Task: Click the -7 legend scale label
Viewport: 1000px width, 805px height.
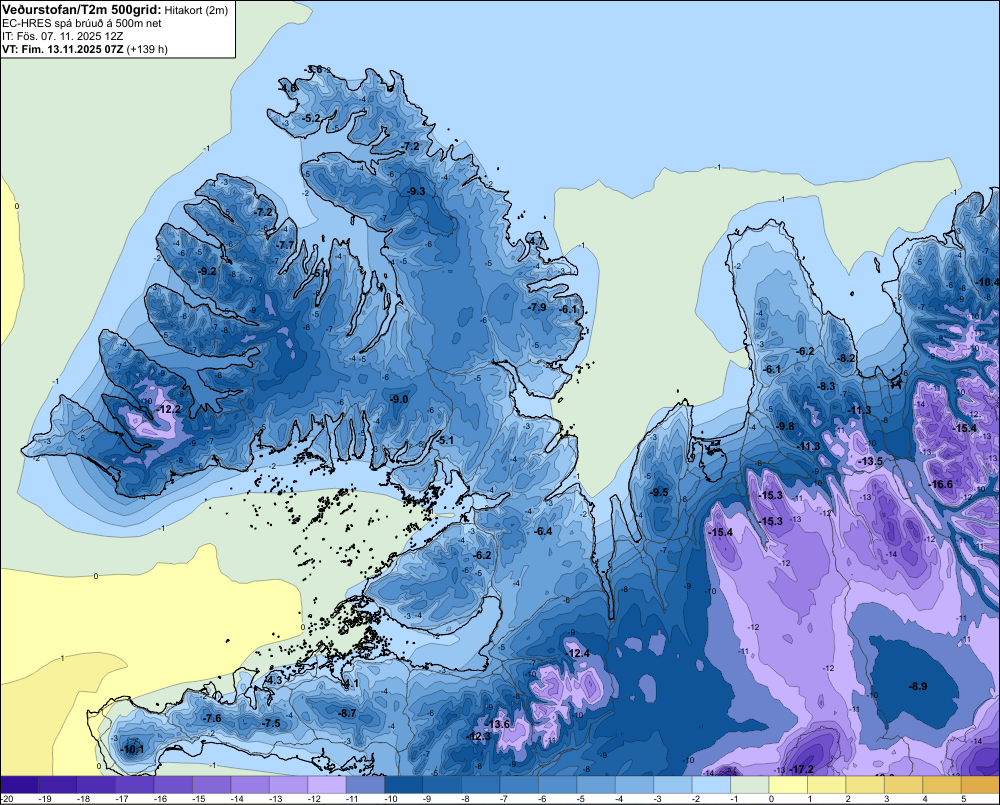Action: coord(504,799)
